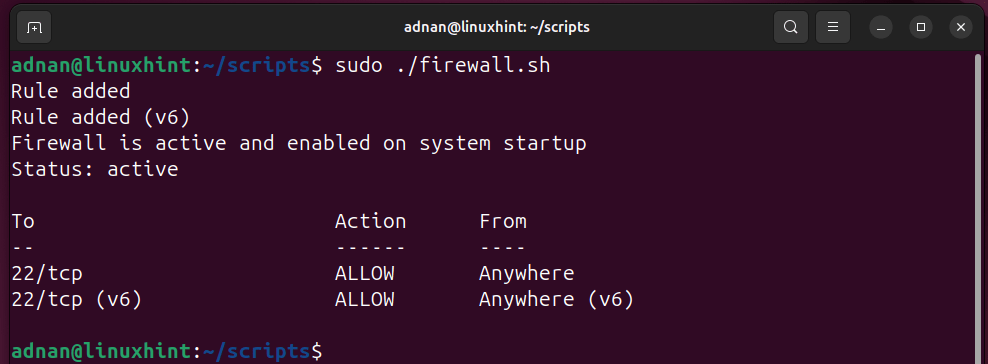Image resolution: width=988 pixels, height=364 pixels.
Task: Open the hamburger main menu
Action: (x=833, y=27)
